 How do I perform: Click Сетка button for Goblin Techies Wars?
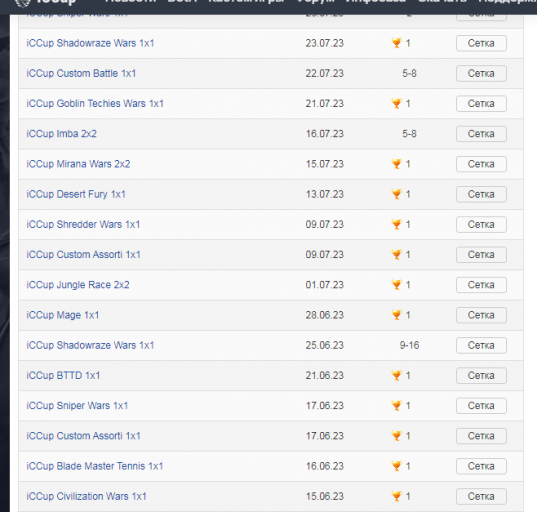[481, 104]
